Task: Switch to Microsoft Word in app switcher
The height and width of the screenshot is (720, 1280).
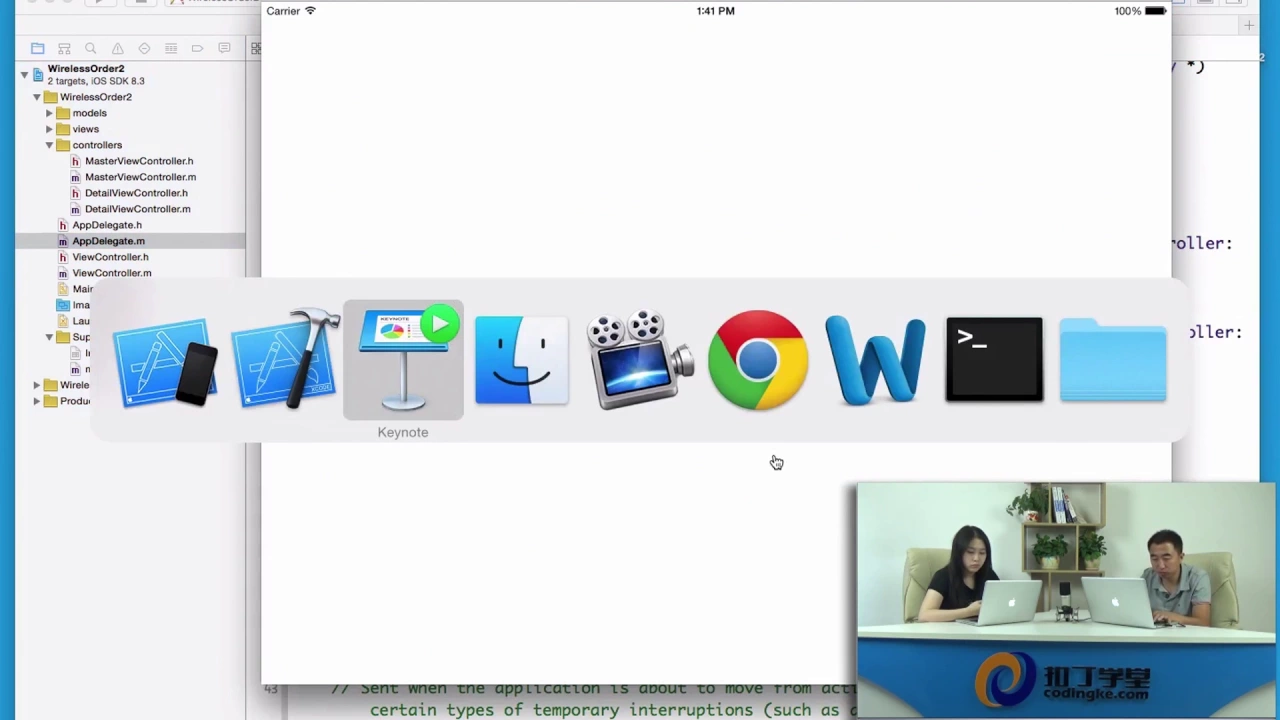Action: point(875,360)
